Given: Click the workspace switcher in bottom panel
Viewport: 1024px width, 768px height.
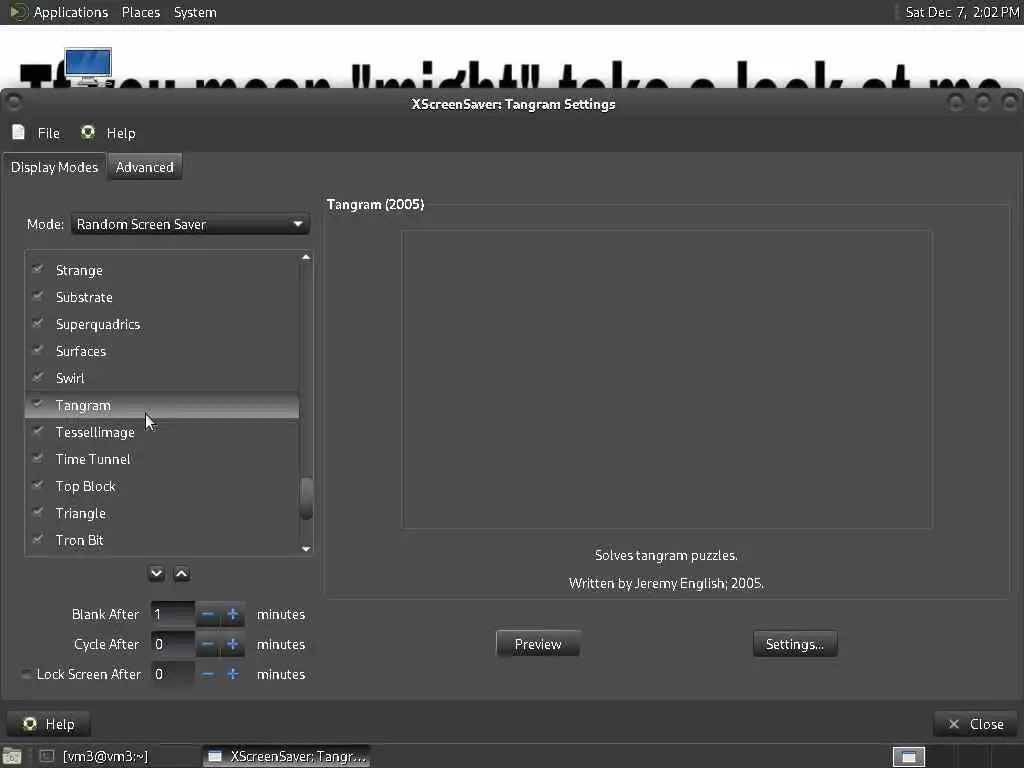Looking at the screenshot, I should (x=909, y=756).
